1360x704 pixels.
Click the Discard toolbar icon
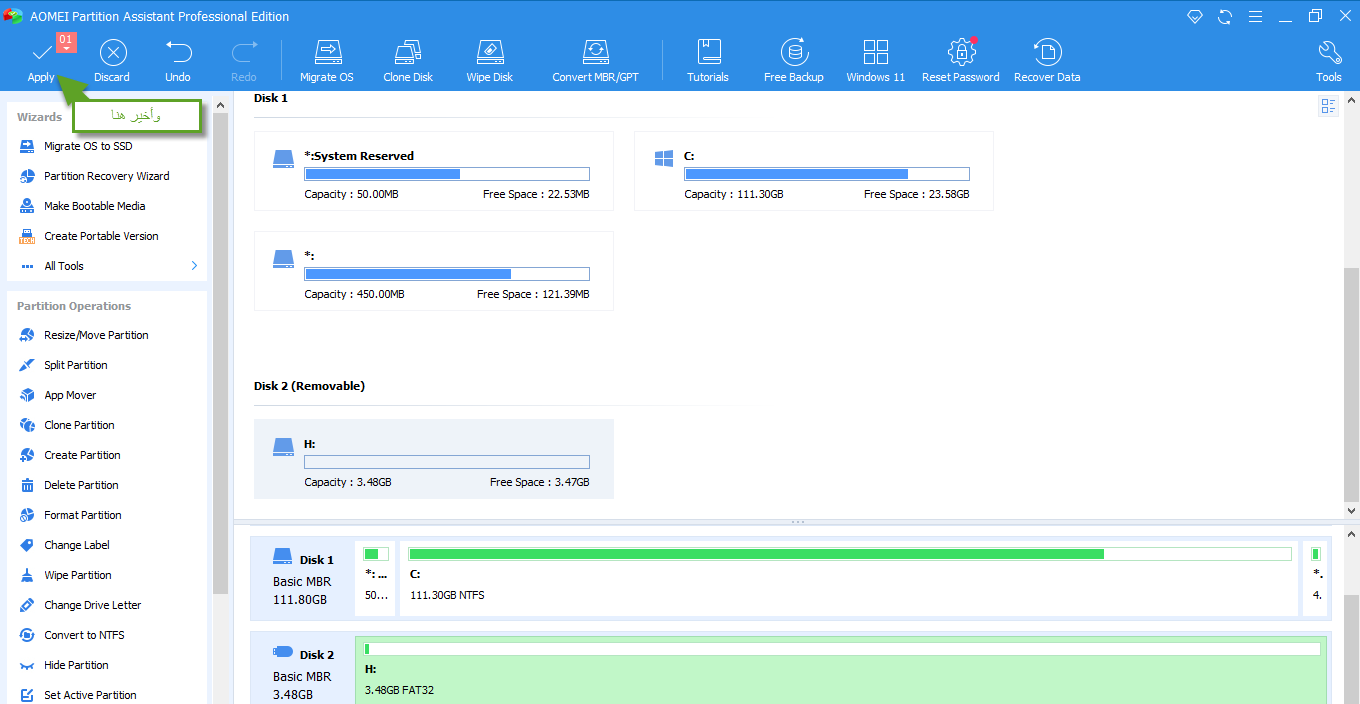113,53
